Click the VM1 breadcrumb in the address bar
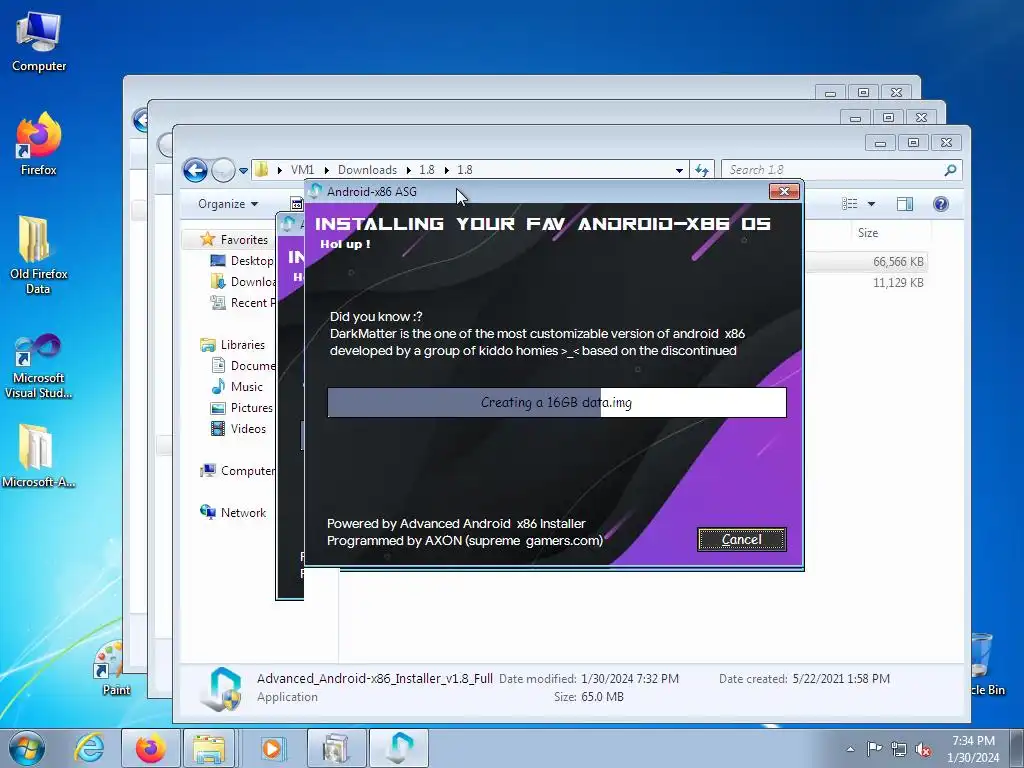 pyautogui.click(x=302, y=170)
